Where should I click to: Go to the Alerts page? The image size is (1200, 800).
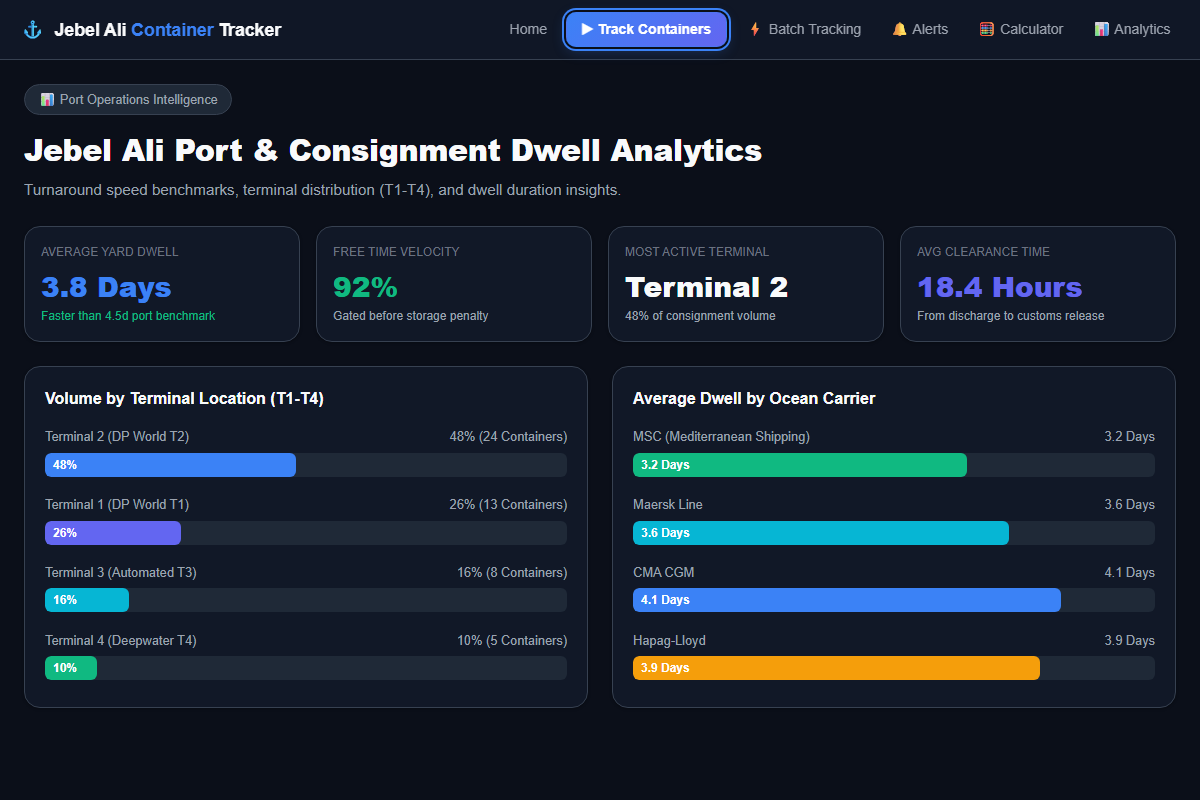[x=920, y=30]
